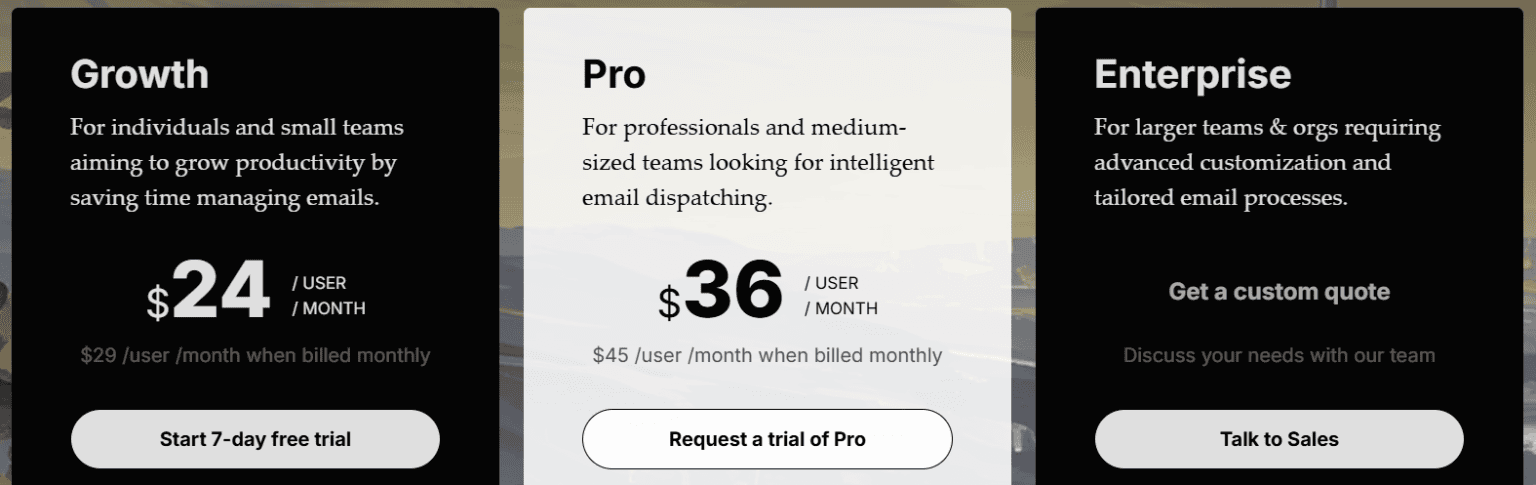Click the Pro plan heading
1536x485 pixels.
click(x=614, y=75)
